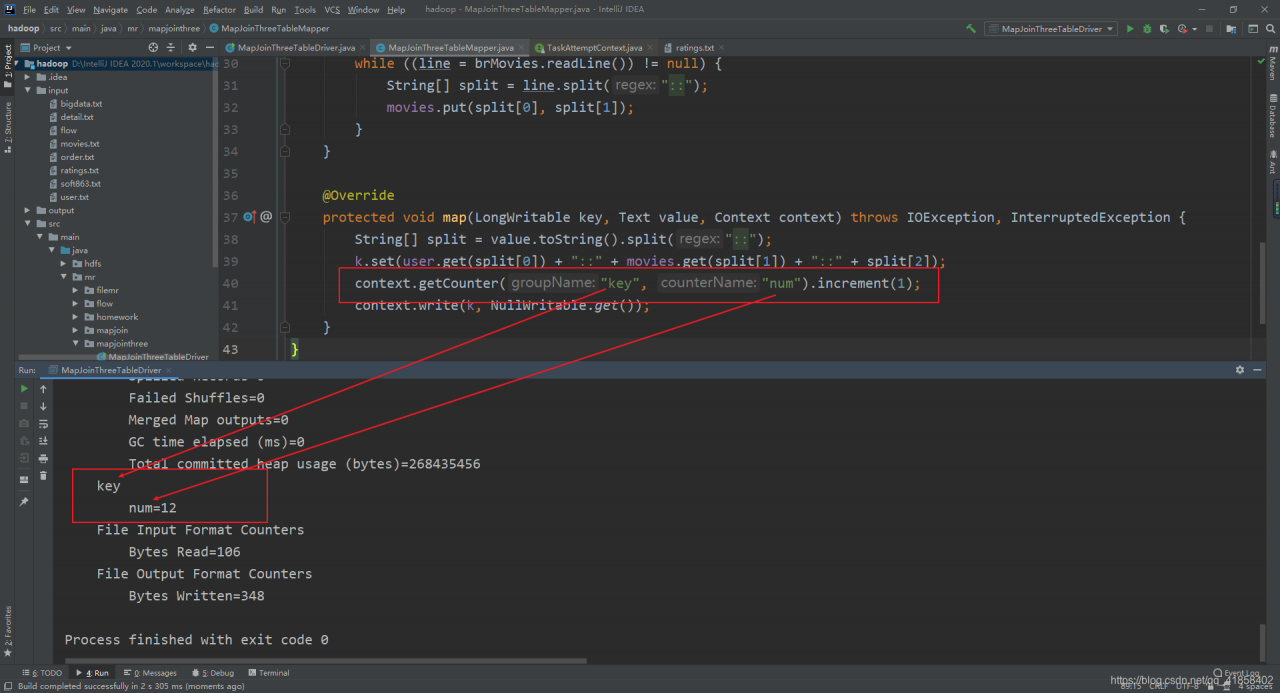Open Terminal tool window button

(x=268, y=673)
